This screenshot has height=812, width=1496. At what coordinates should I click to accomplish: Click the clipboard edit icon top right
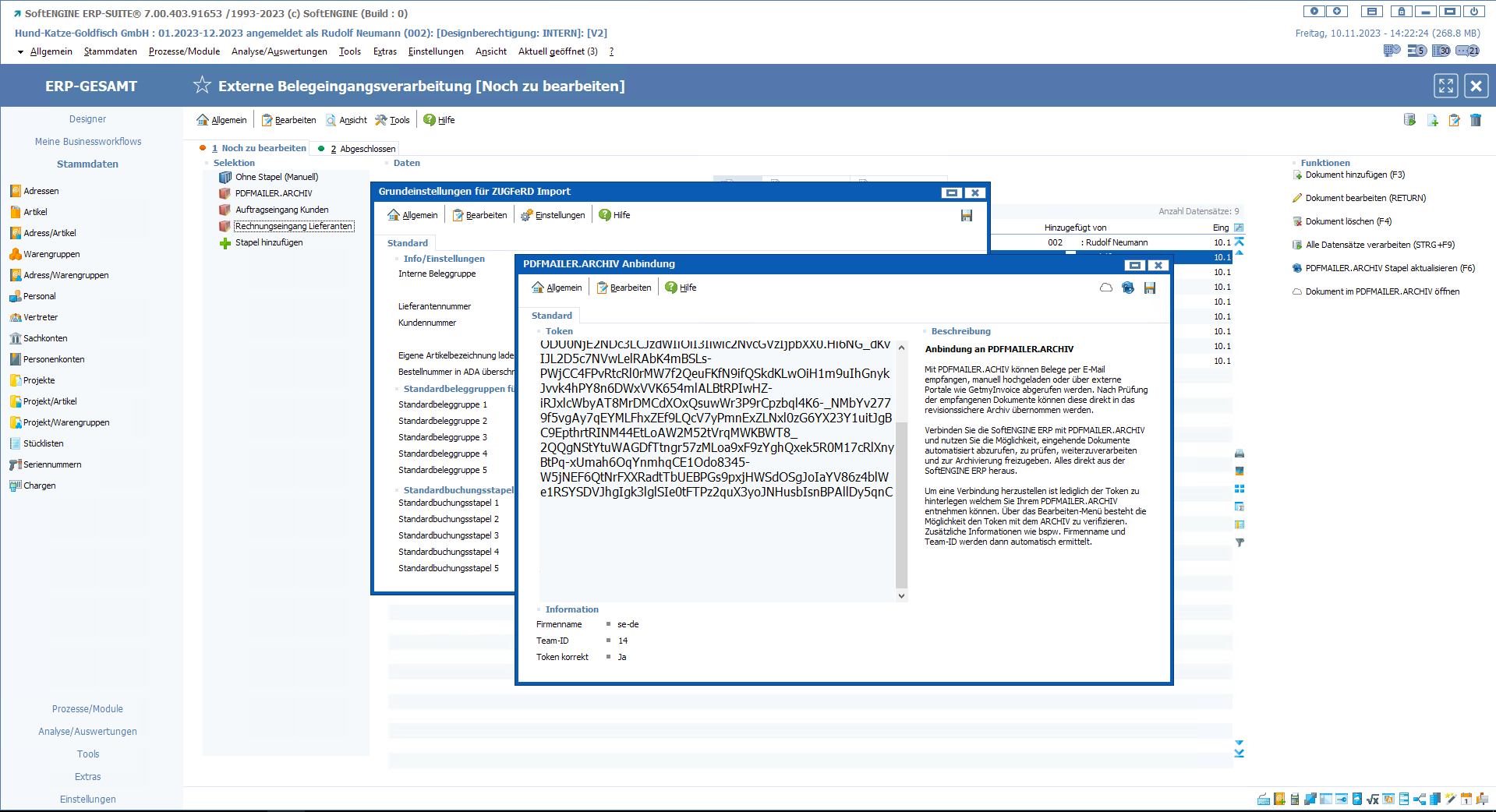pyautogui.click(x=1454, y=120)
